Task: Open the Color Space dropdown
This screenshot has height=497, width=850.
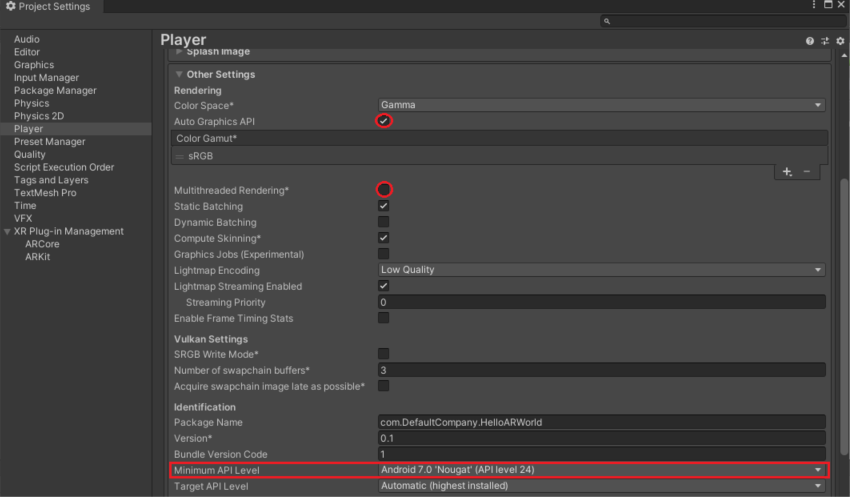Action: click(601, 105)
